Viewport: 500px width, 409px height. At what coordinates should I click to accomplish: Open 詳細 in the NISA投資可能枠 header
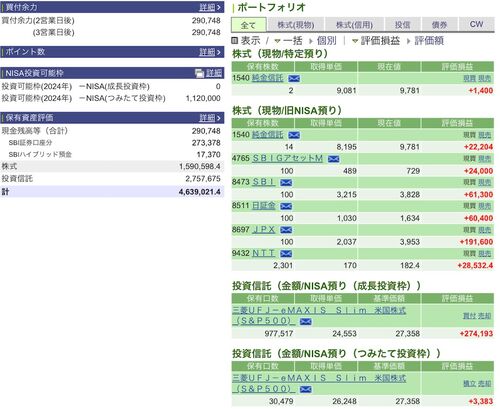pyautogui.click(x=214, y=73)
